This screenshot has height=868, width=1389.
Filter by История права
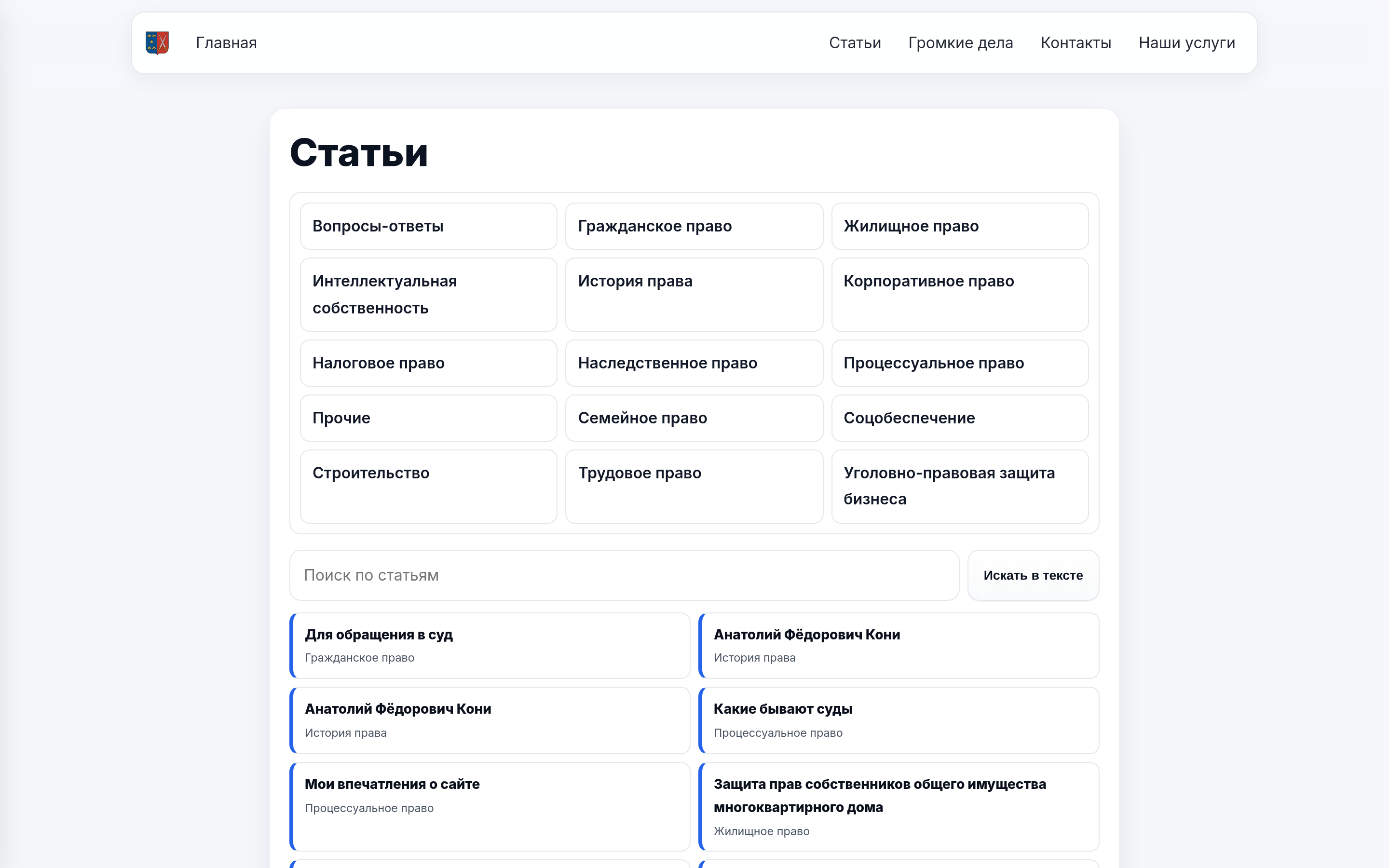tap(694, 295)
